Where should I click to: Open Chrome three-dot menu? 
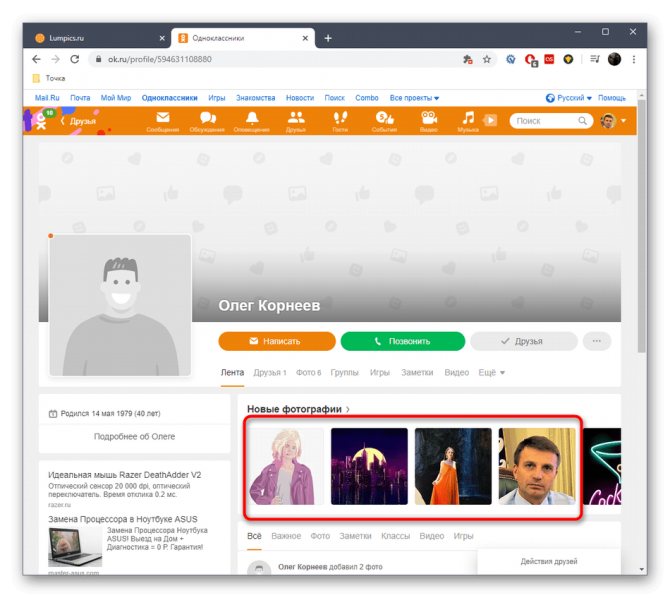point(634,59)
